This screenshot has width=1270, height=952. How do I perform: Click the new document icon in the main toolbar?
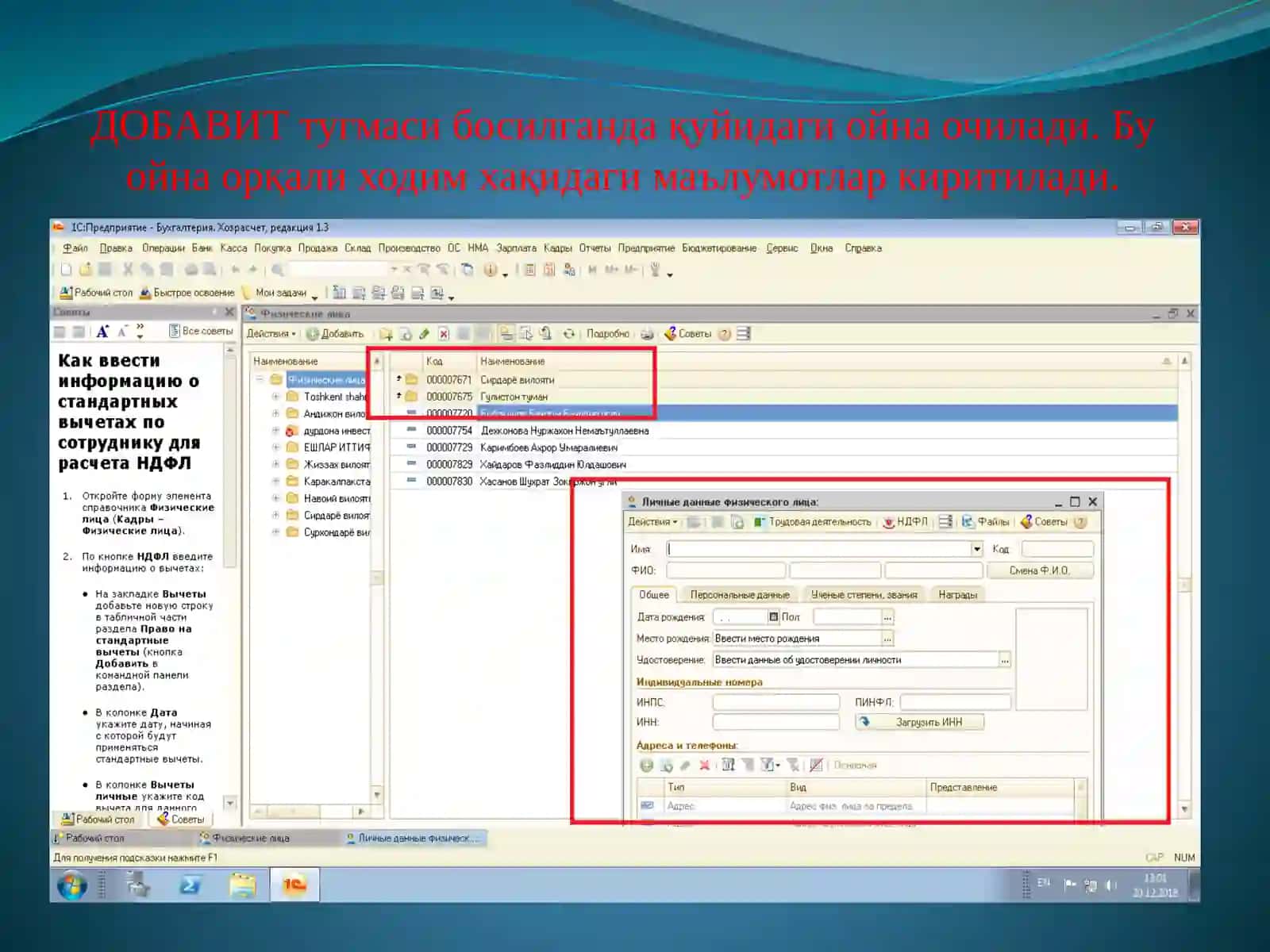[67, 270]
